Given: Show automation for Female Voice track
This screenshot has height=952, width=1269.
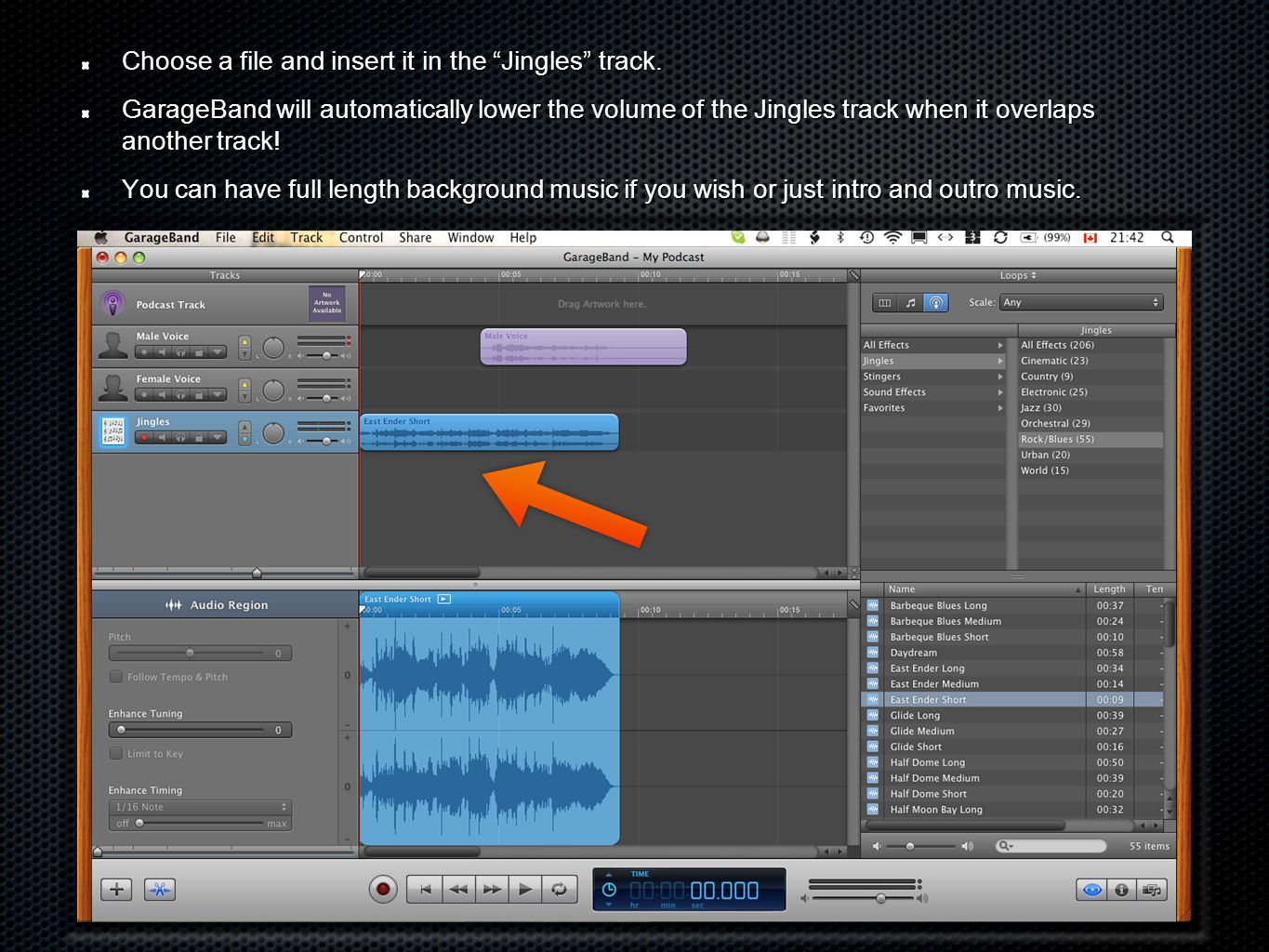Looking at the screenshot, I should point(217,394).
